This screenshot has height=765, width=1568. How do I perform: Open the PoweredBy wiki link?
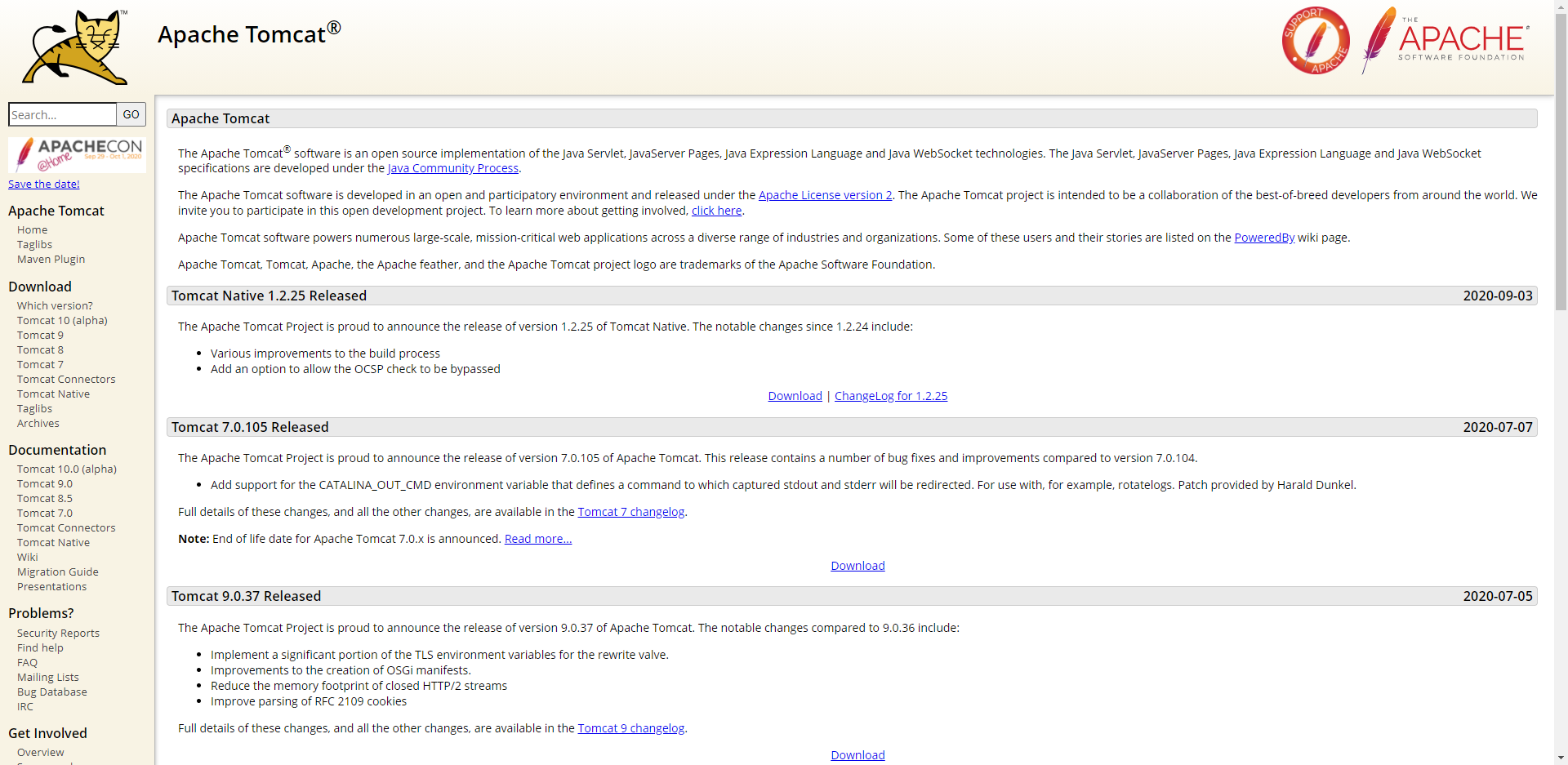pyautogui.click(x=1264, y=238)
